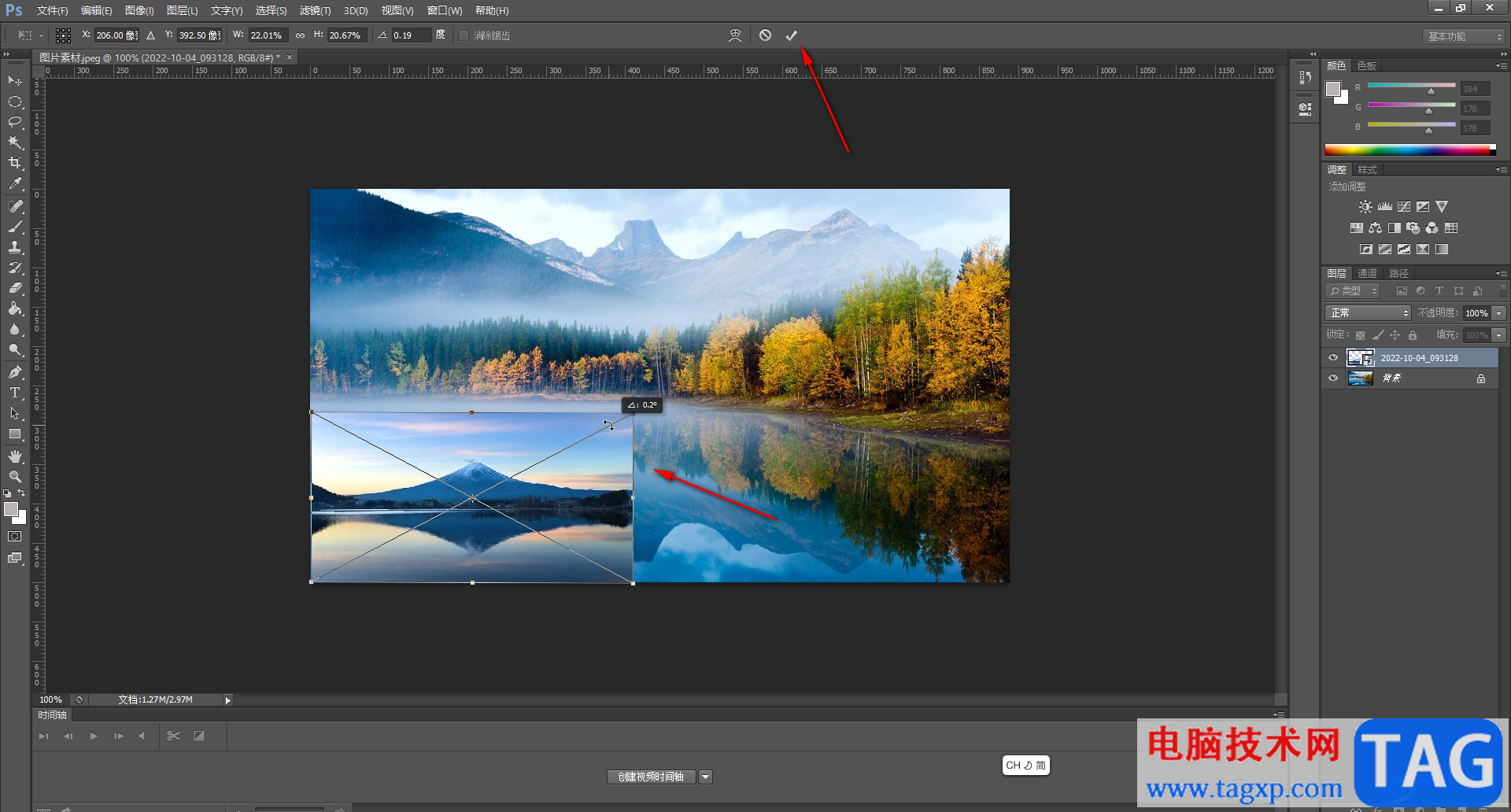Select the Pen tool
Viewport: 1511px width, 812px height.
tap(15, 372)
